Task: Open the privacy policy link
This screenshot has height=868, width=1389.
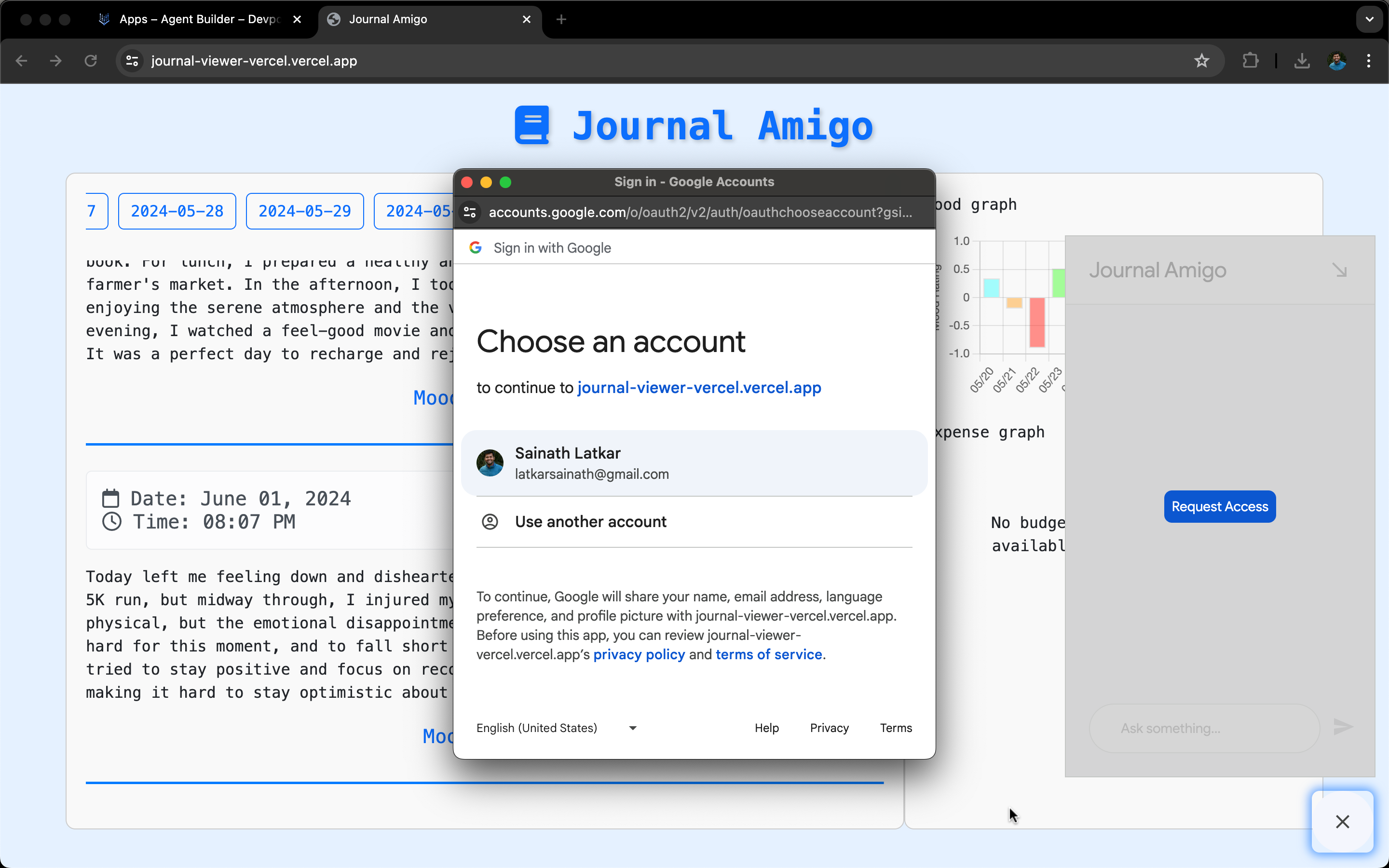Action: point(639,654)
